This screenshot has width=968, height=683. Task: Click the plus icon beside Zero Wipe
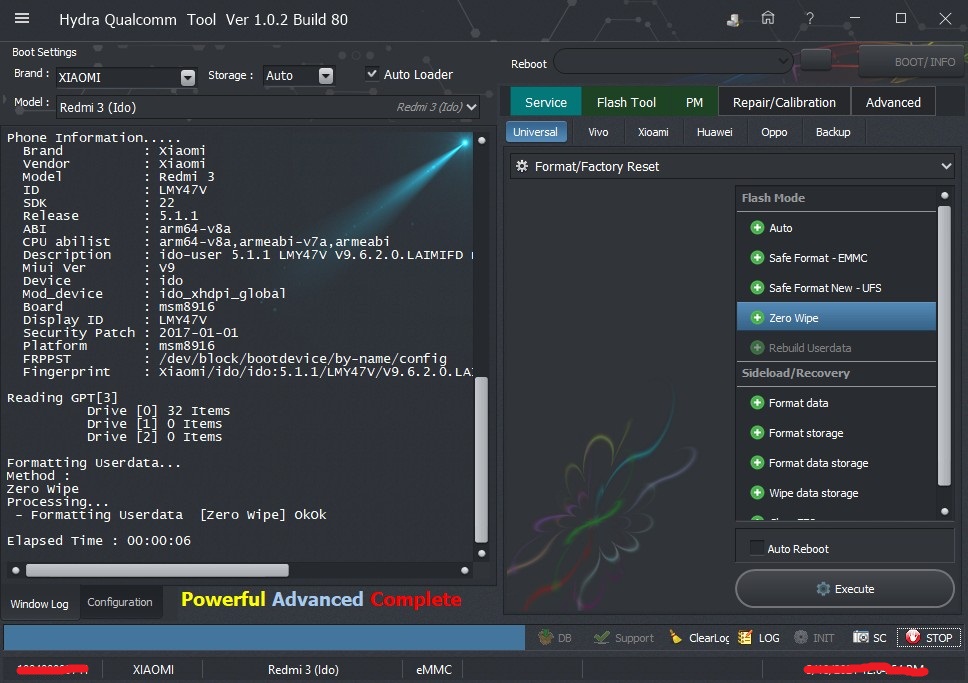click(757, 318)
